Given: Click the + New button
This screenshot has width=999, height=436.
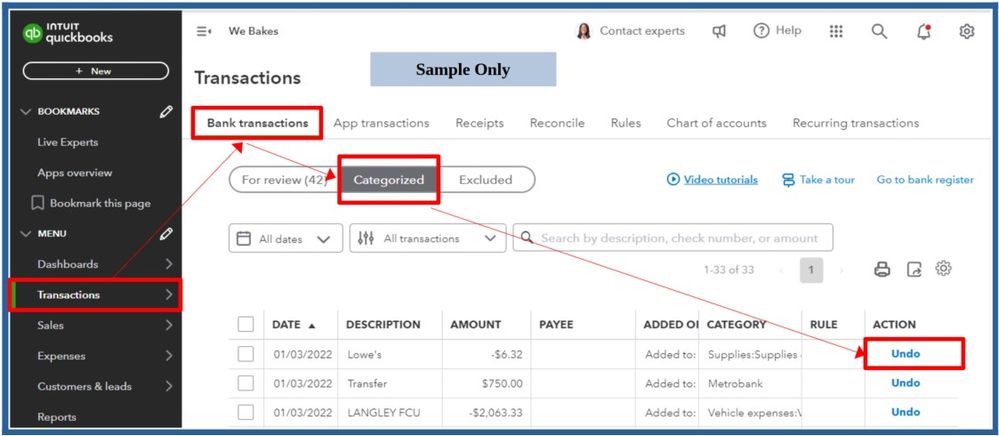Looking at the screenshot, I should (x=96, y=71).
